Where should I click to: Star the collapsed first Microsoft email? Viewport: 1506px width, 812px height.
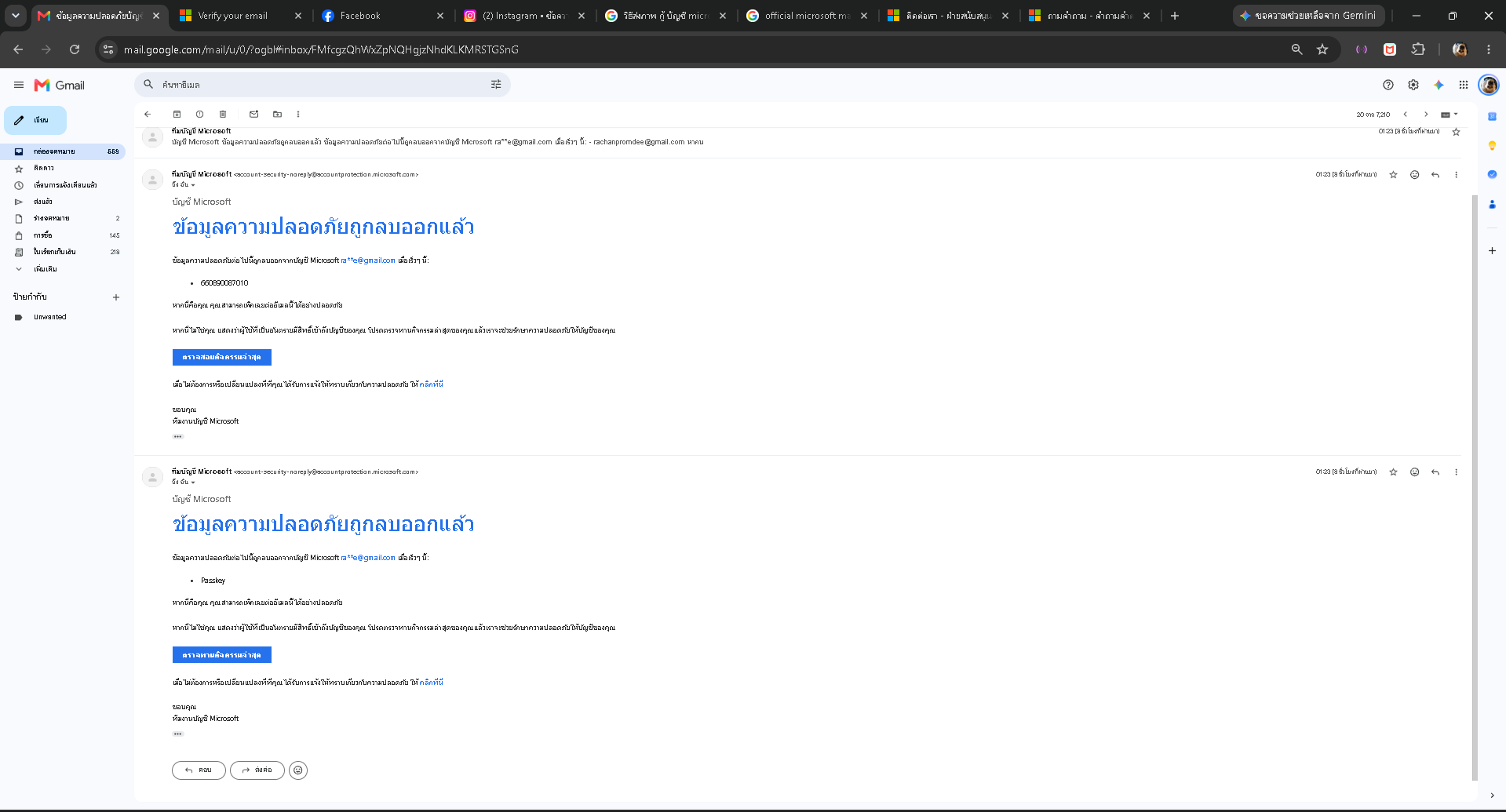pyautogui.click(x=1456, y=132)
